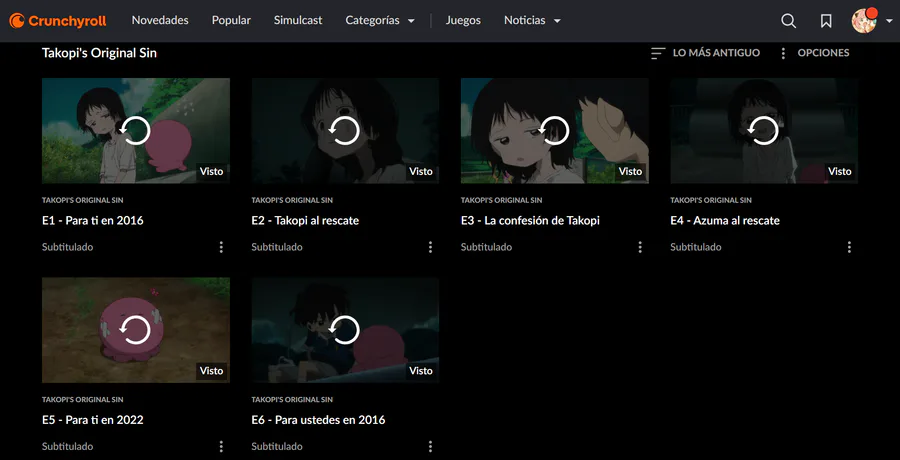Open more options for episode E4
Image resolution: width=900 pixels, height=460 pixels.
coord(849,247)
